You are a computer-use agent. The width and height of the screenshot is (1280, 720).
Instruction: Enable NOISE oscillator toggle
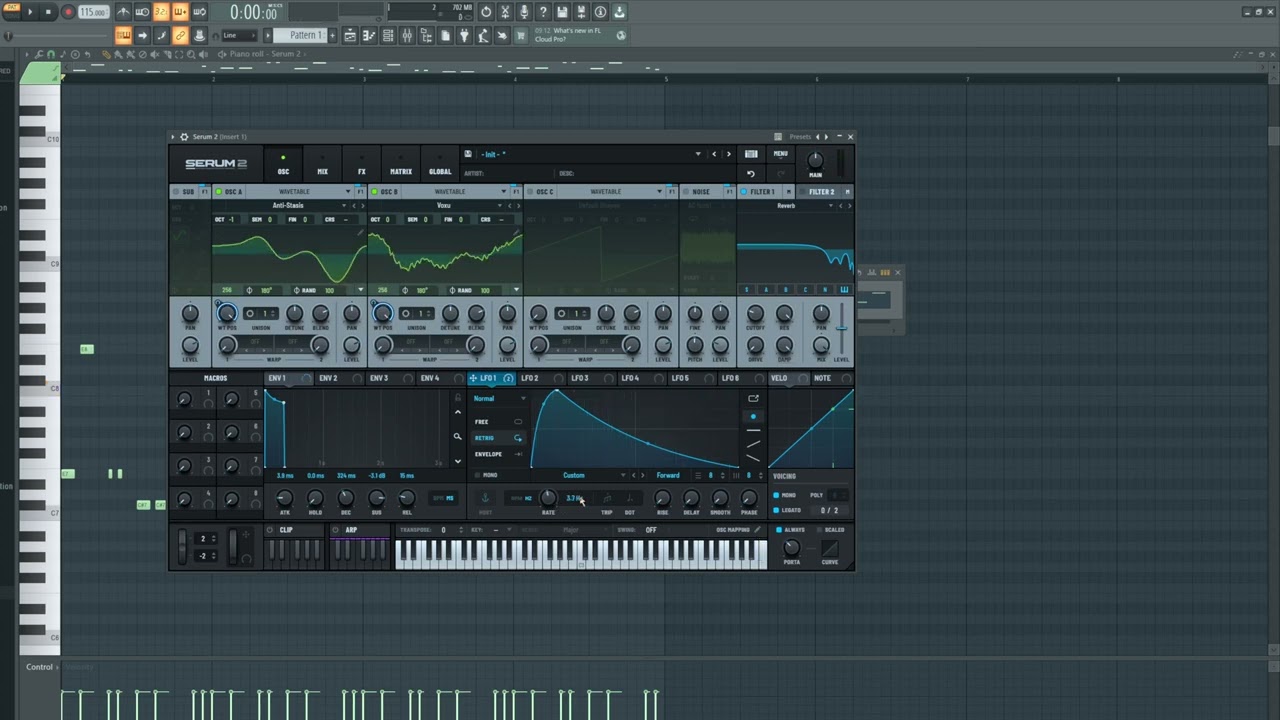[687, 191]
